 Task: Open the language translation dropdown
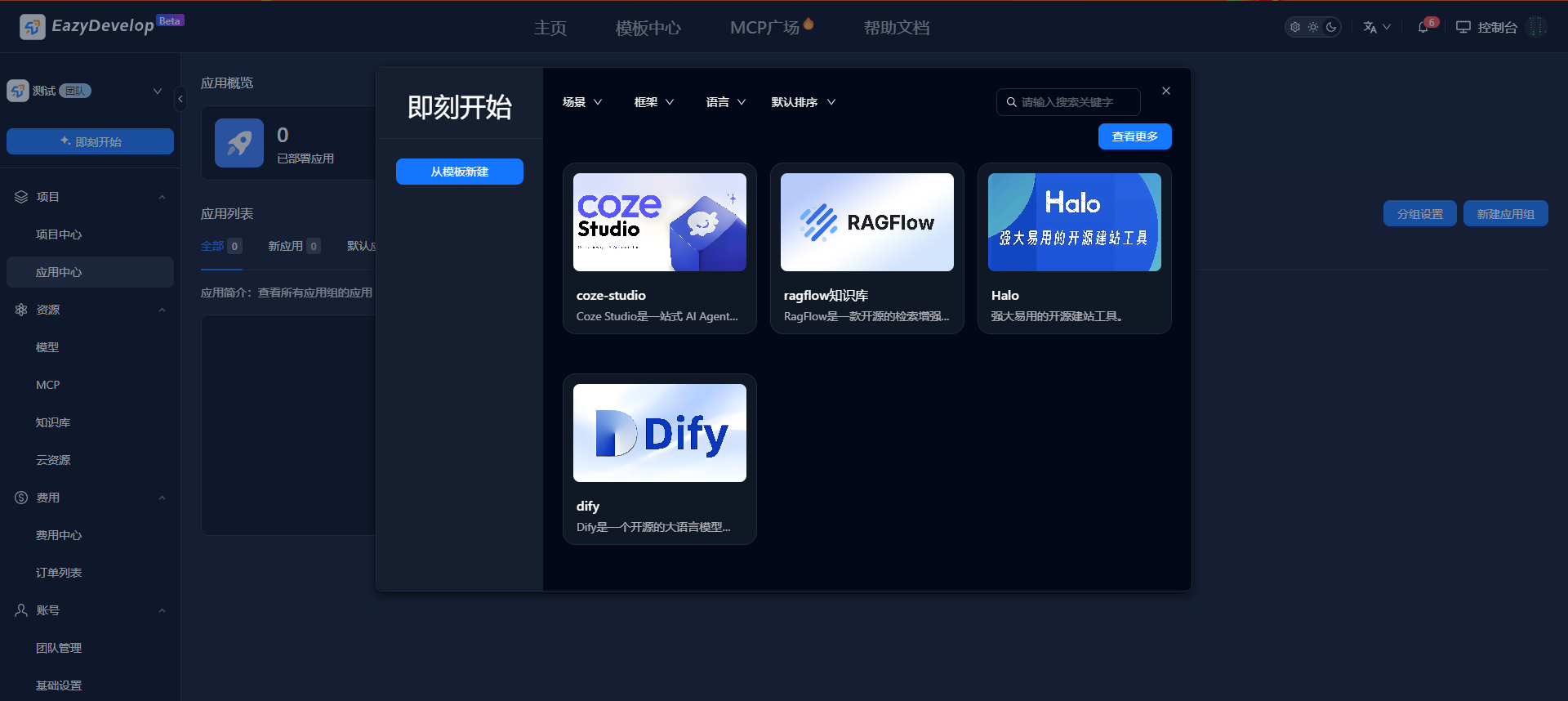pos(1377,27)
